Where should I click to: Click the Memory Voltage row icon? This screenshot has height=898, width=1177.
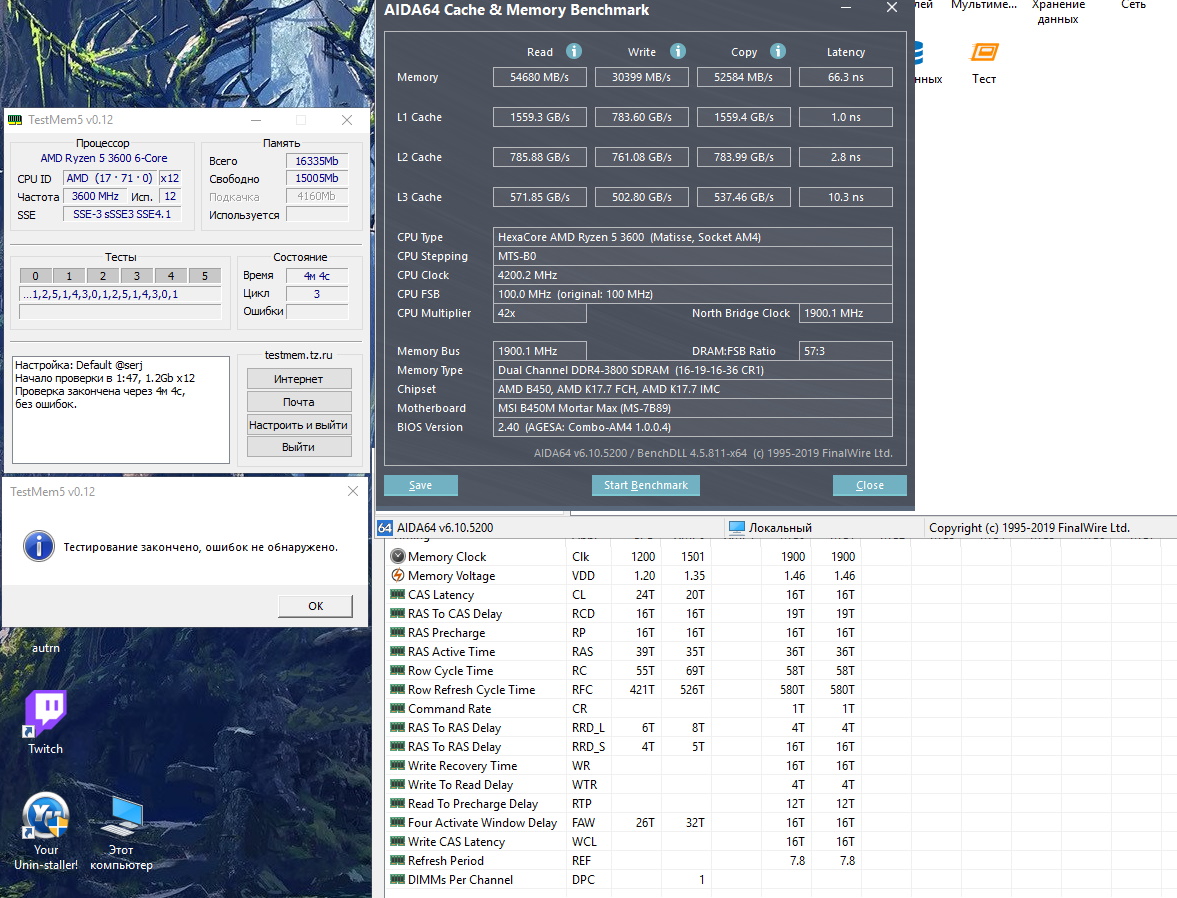[x=398, y=576]
